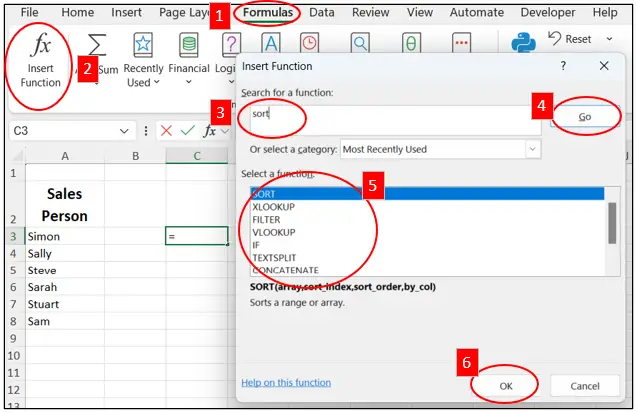Click cell C3 containing equals sign

(x=197, y=236)
